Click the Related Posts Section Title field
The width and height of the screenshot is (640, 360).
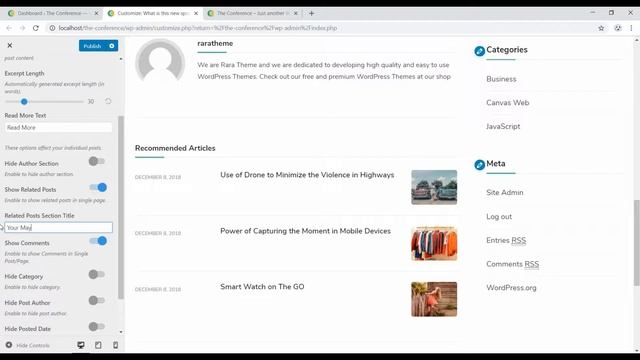(x=58, y=227)
